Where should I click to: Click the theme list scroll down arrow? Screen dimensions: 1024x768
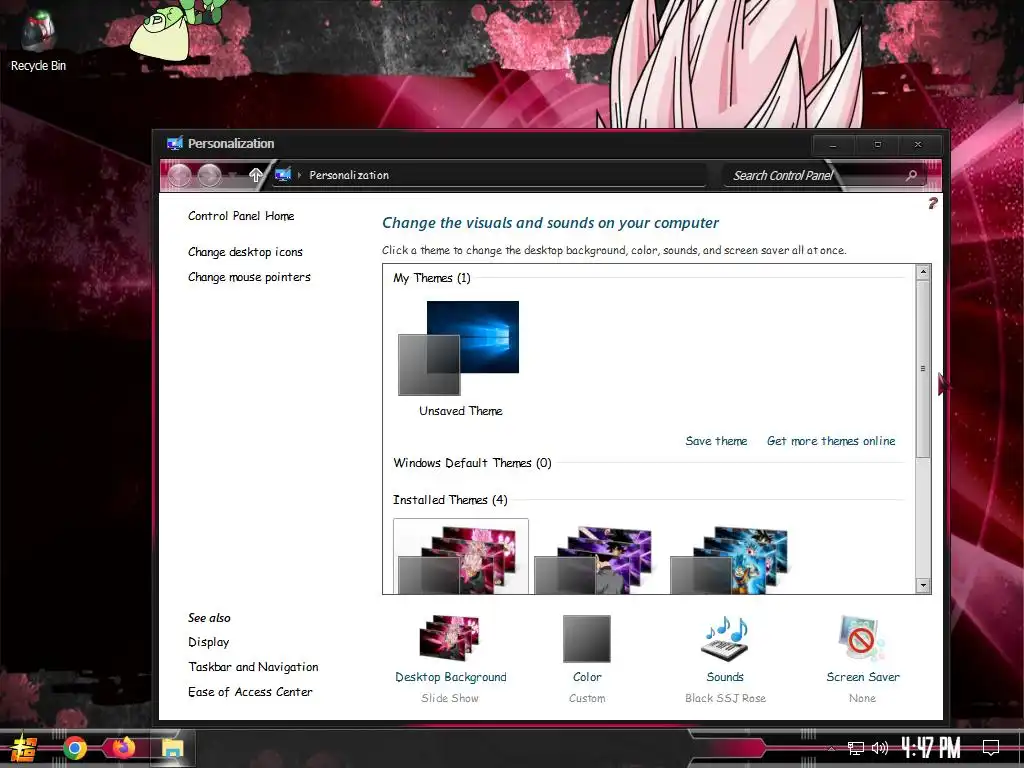[923, 585]
